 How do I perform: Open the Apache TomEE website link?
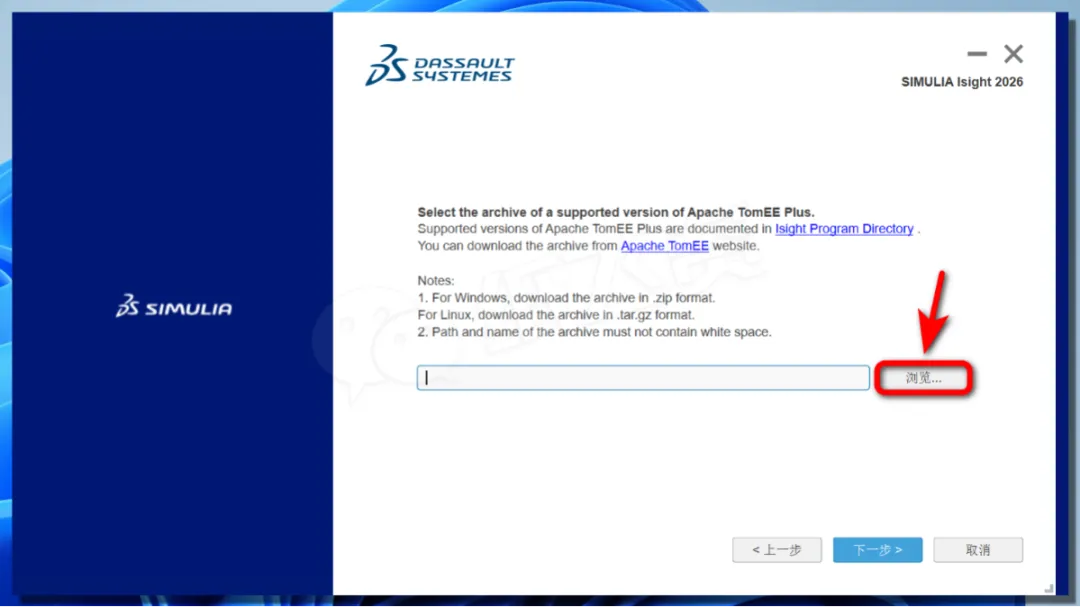pos(664,246)
